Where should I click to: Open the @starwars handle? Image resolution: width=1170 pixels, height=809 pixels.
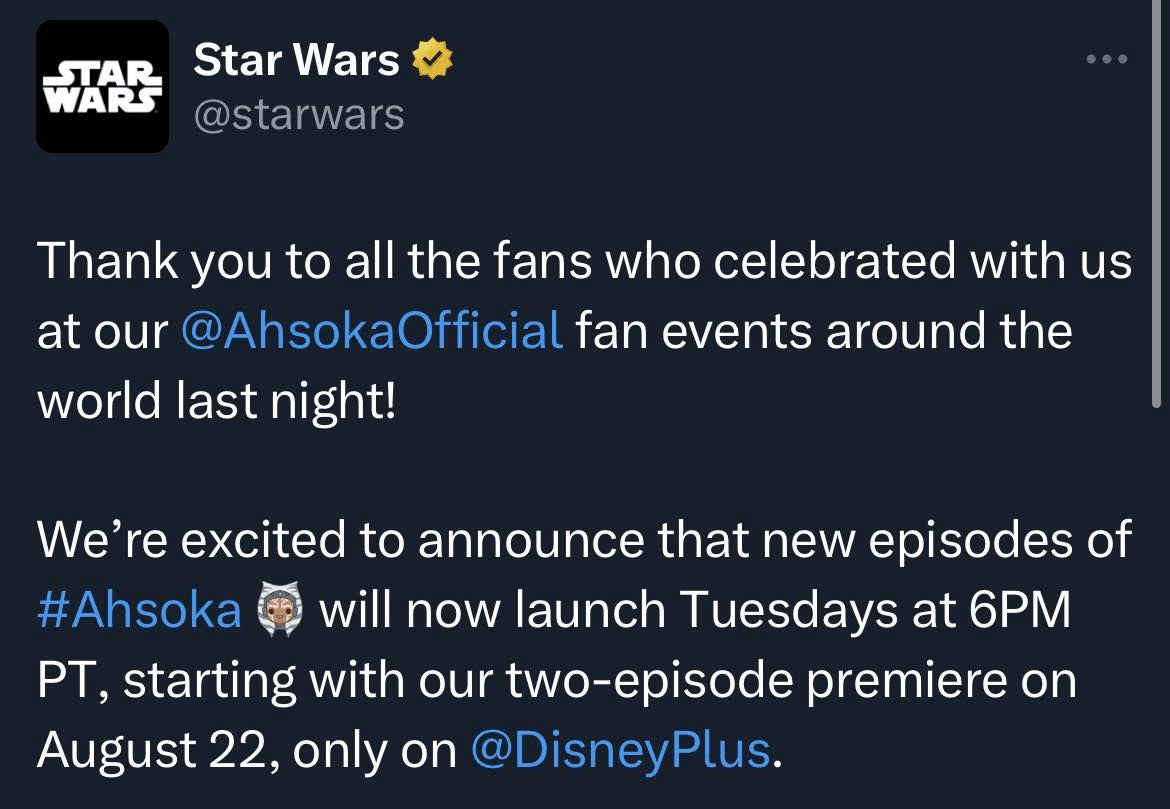[298, 115]
